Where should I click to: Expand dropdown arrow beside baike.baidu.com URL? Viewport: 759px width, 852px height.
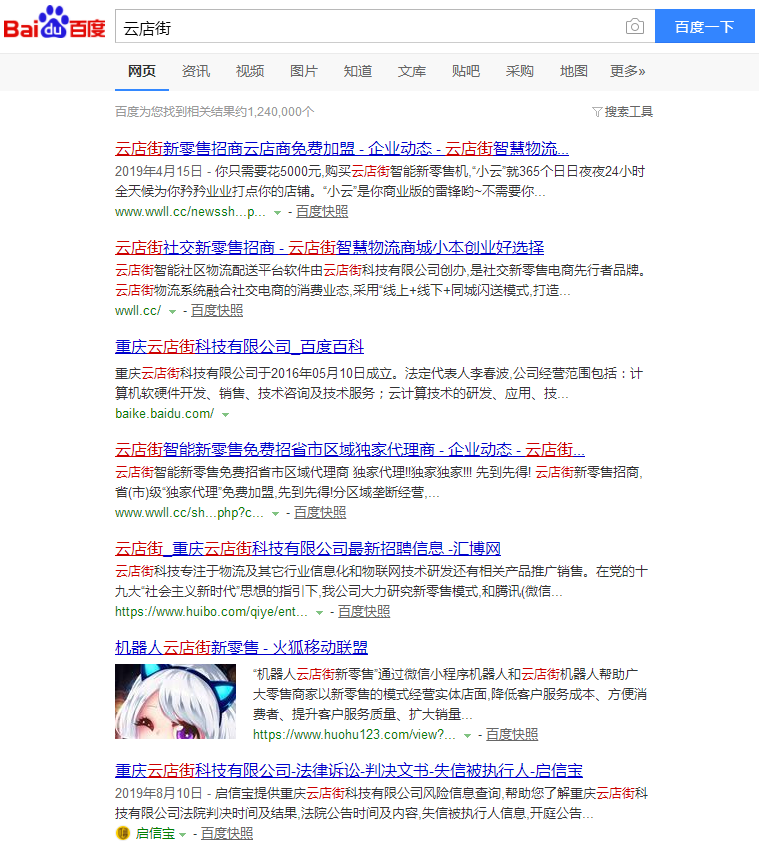click(225, 414)
